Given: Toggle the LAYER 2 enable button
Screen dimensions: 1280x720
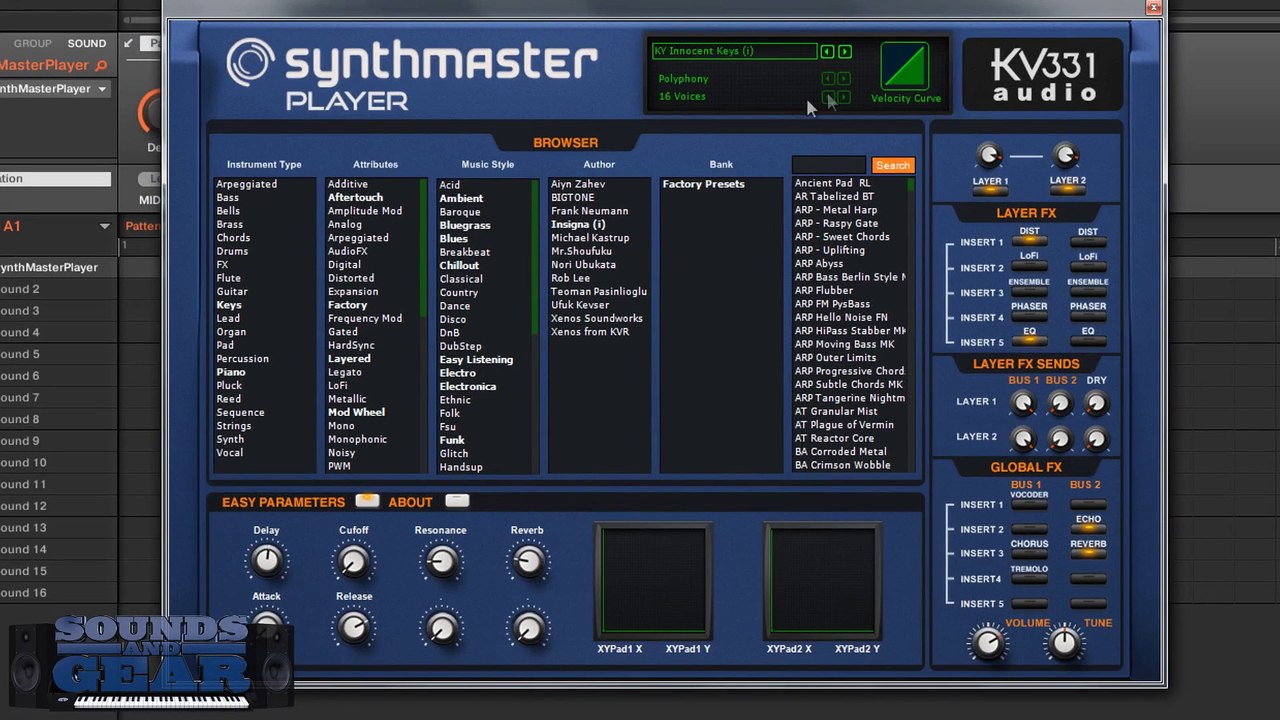Looking at the screenshot, I should pyautogui.click(x=1067, y=190).
